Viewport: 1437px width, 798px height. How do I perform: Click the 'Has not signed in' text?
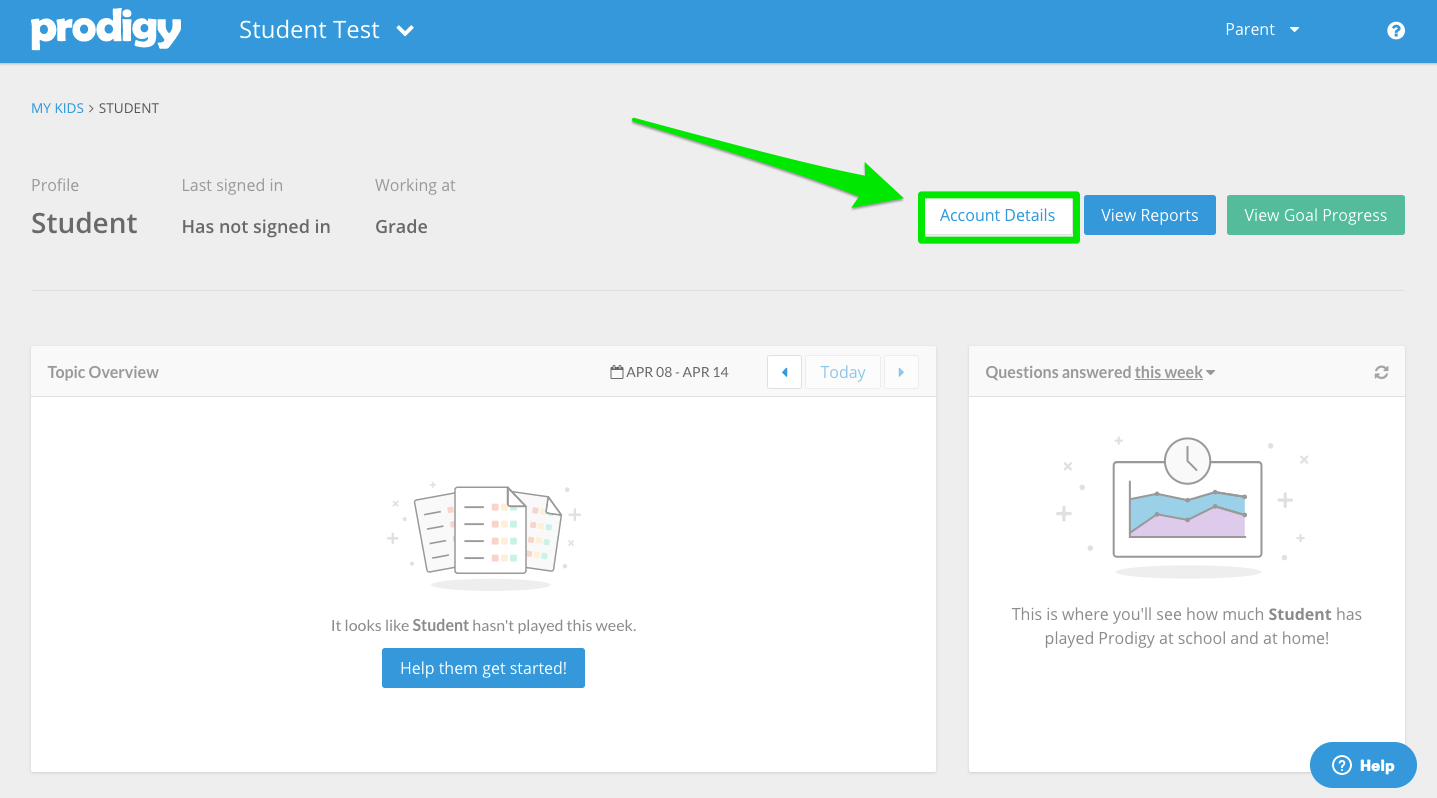tap(256, 227)
